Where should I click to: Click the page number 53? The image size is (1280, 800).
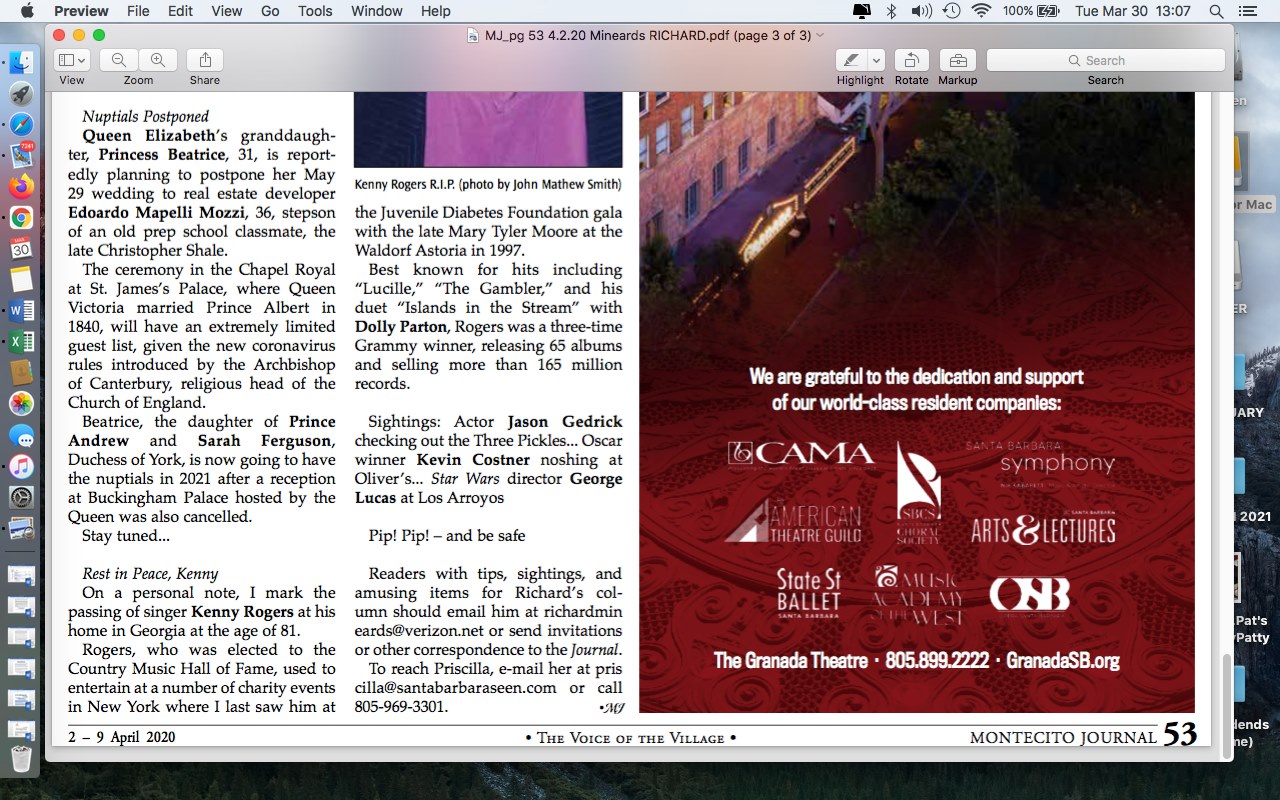[x=1180, y=735]
